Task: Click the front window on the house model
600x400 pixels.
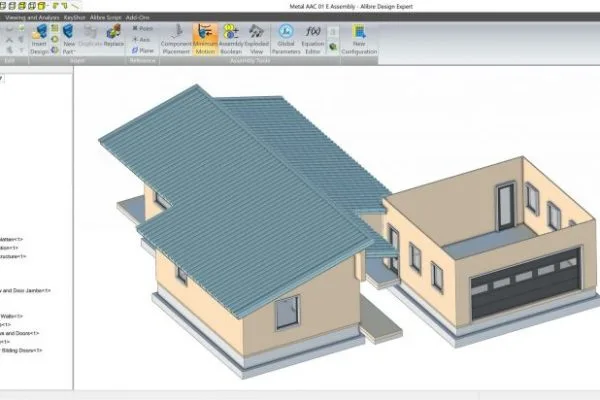Action: coord(287,312)
